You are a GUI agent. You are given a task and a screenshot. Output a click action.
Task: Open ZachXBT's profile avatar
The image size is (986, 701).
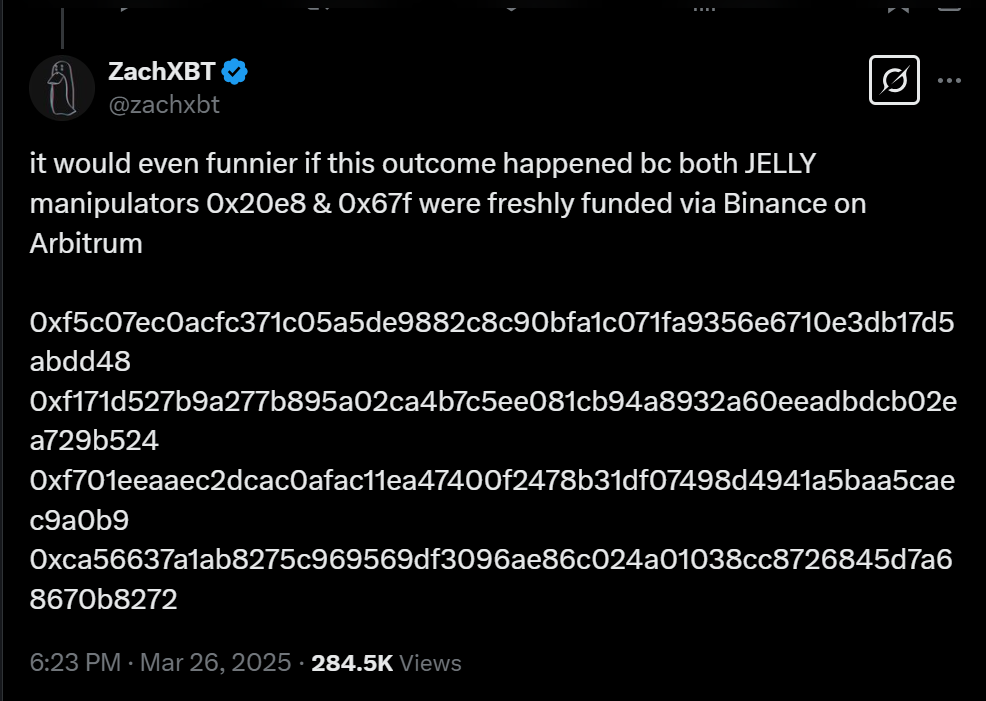(62, 87)
